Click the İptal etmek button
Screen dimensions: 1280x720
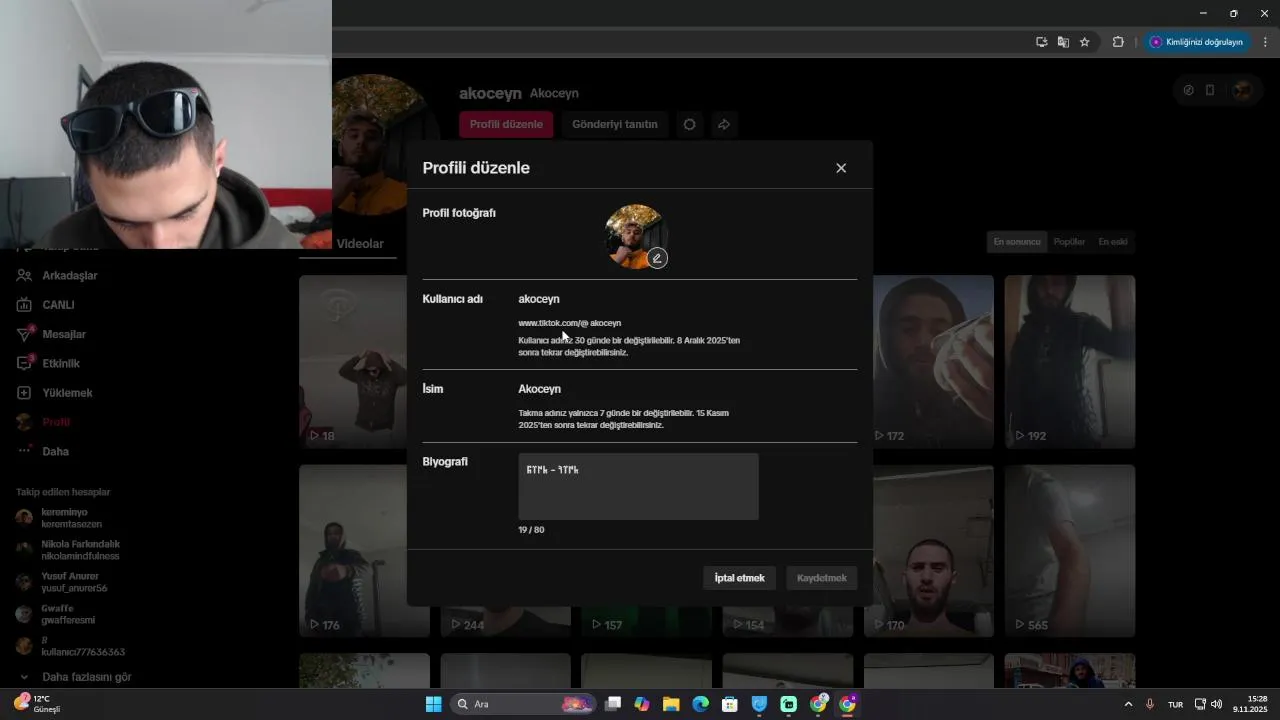click(739, 578)
